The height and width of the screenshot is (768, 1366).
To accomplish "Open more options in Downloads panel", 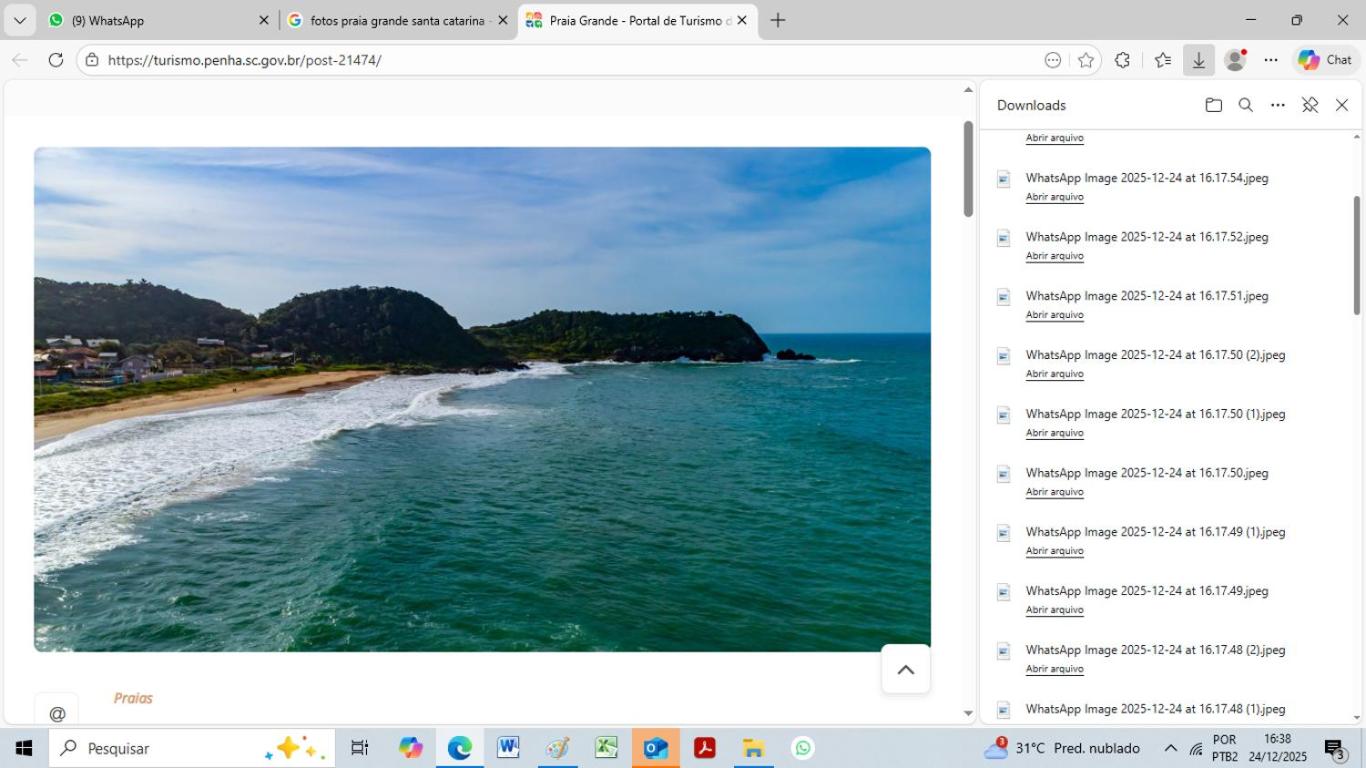I will [x=1277, y=105].
